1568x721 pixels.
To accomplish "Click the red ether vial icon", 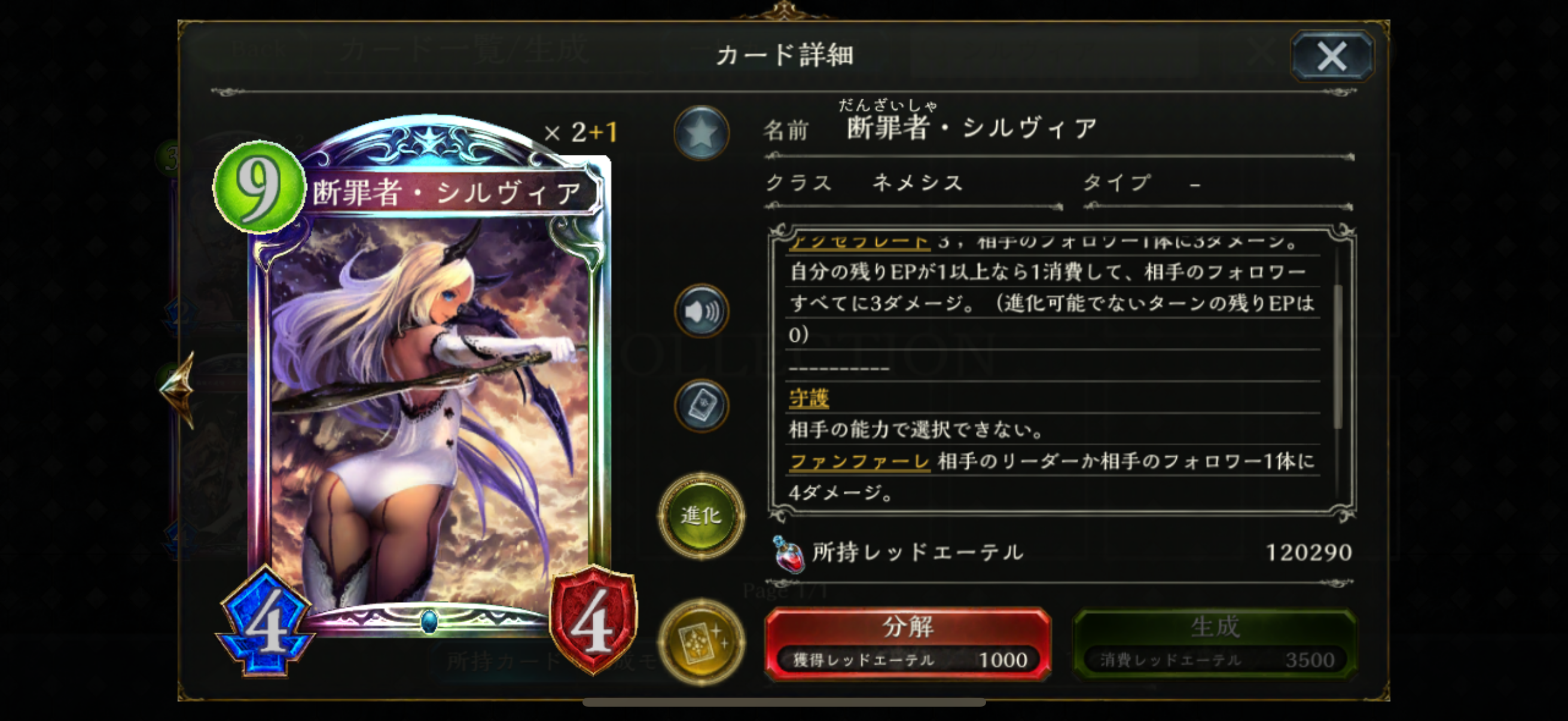I will (x=788, y=554).
